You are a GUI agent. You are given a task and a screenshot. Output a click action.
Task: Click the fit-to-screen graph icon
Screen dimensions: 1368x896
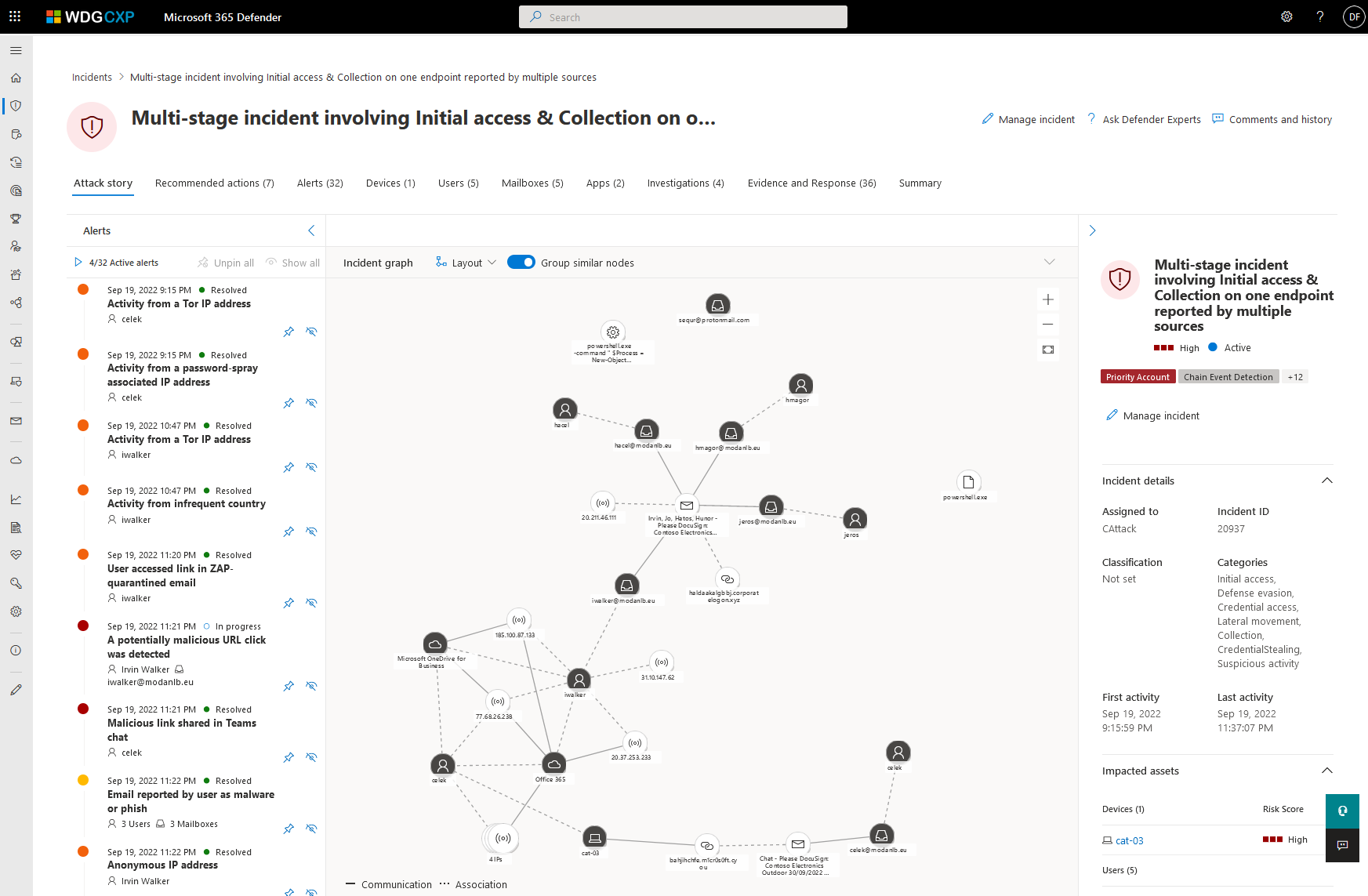tap(1047, 350)
